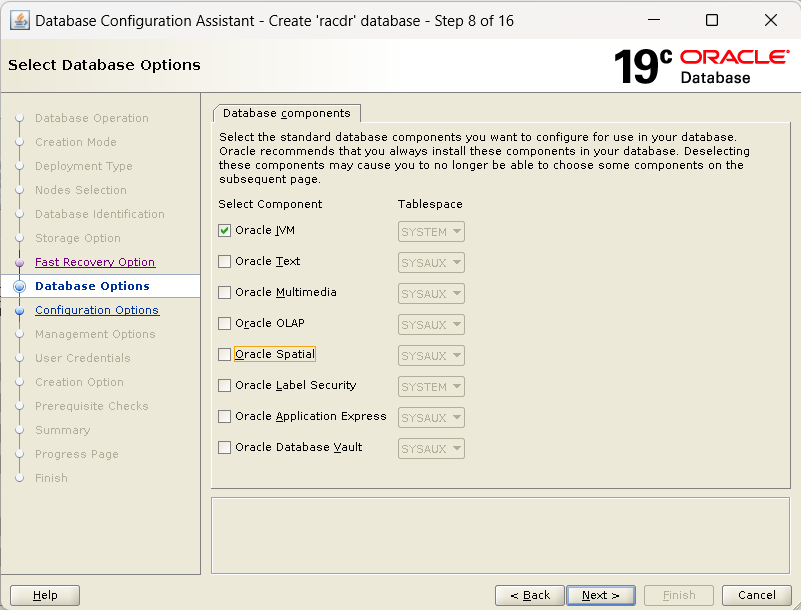Click the Help button
Image resolution: width=801 pixels, height=610 pixels.
coord(45,595)
